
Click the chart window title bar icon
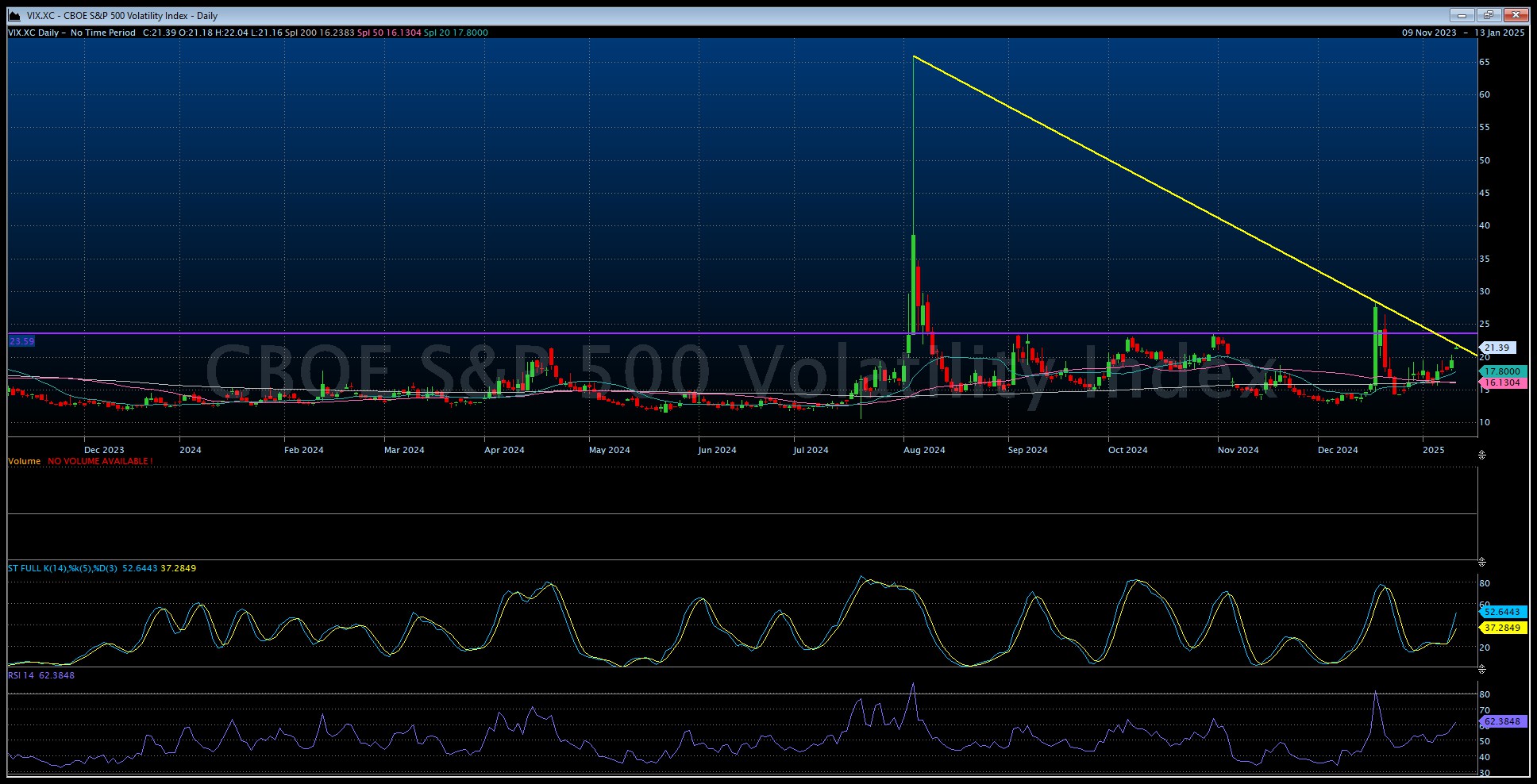[14, 15]
